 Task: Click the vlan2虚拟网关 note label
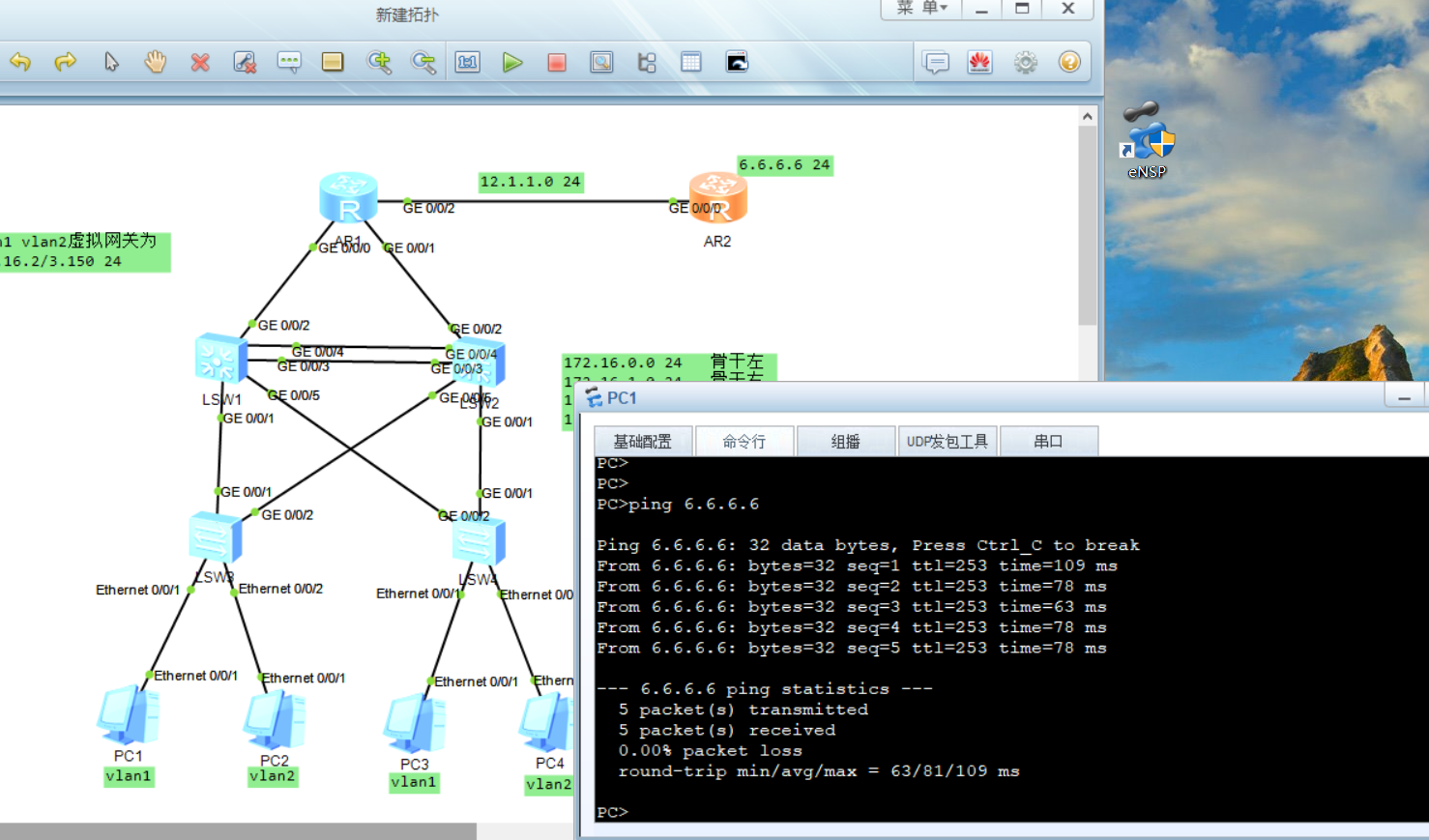pos(85,251)
